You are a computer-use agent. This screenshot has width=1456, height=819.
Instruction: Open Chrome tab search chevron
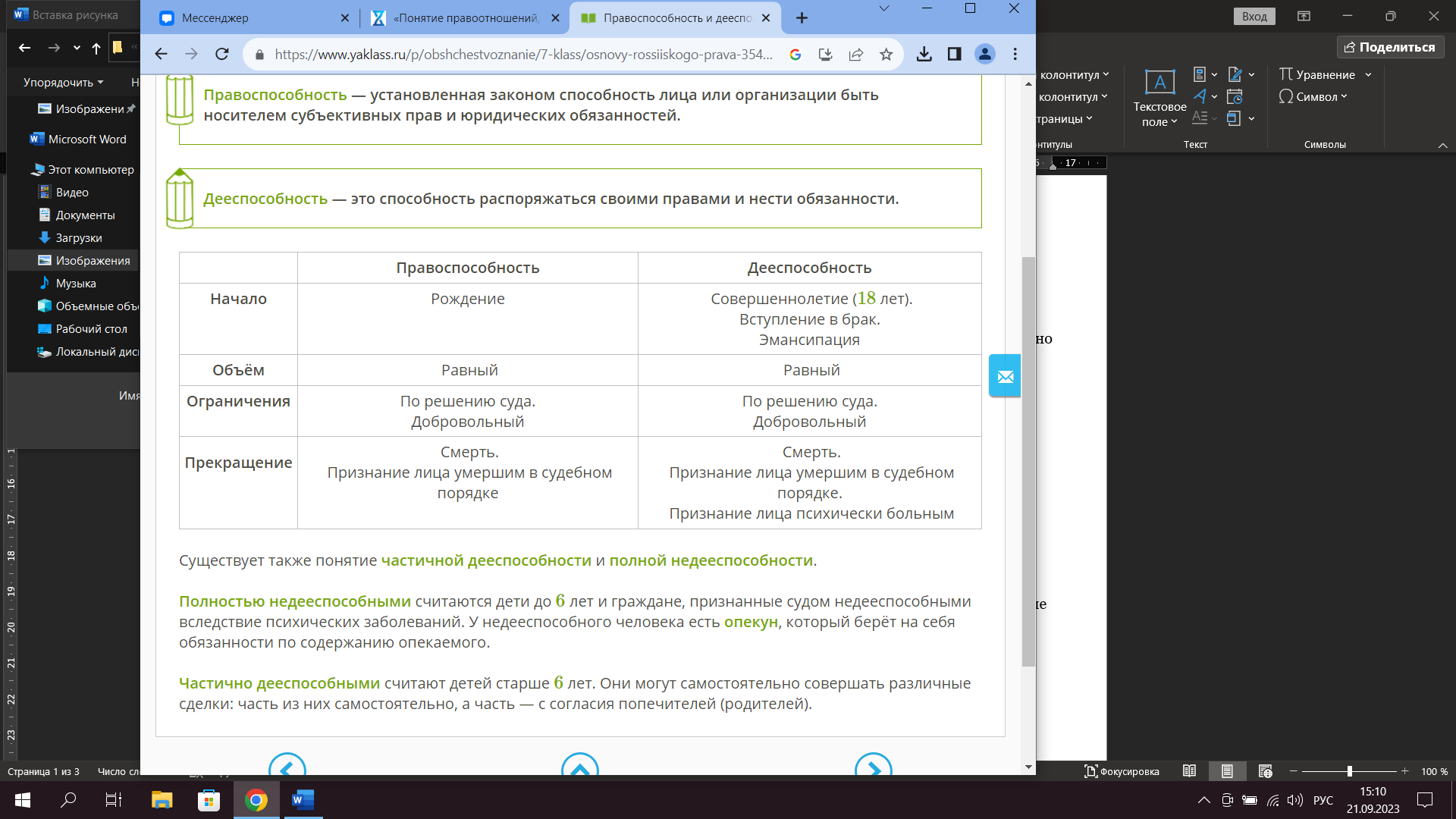(x=883, y=8)
